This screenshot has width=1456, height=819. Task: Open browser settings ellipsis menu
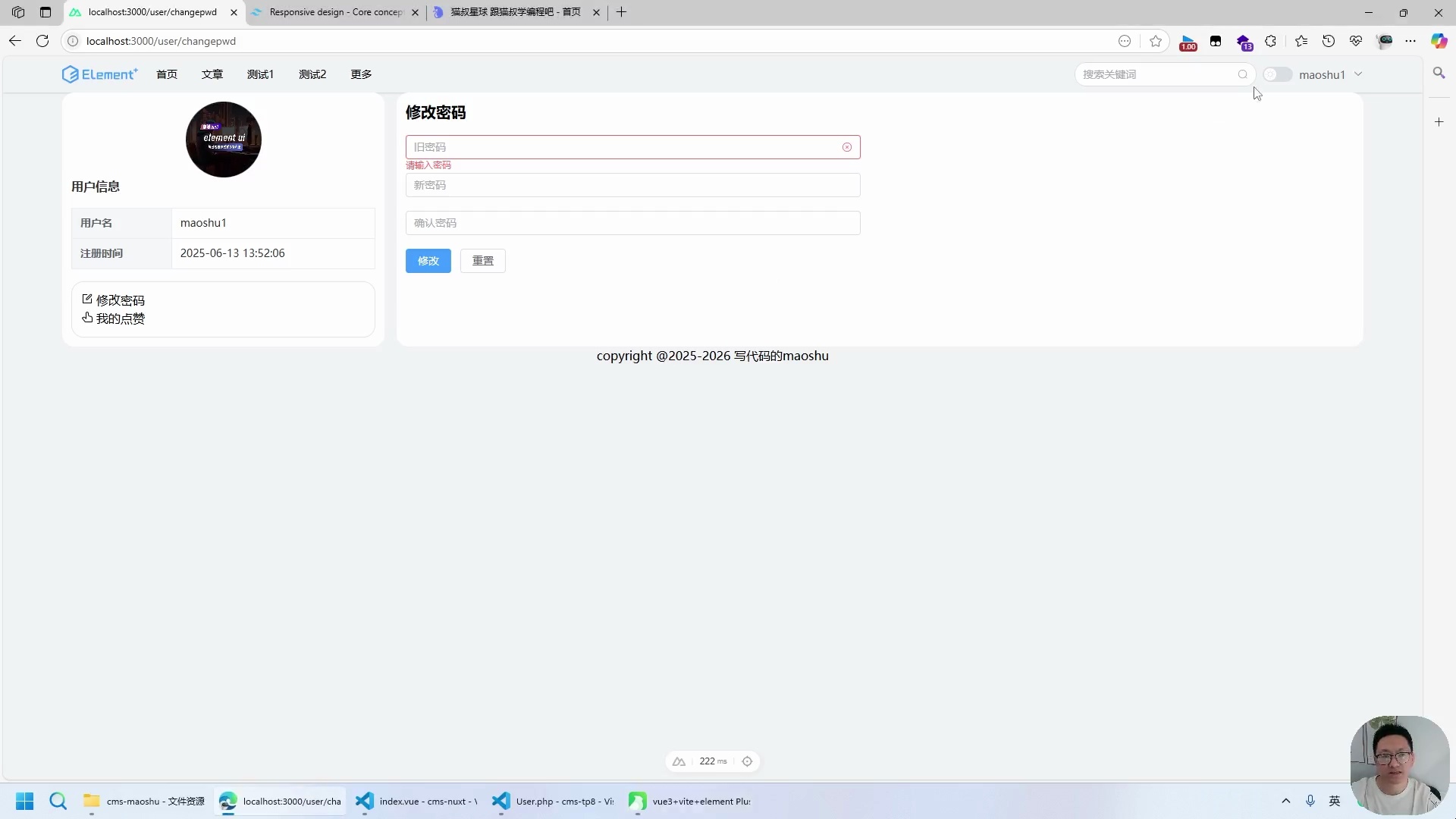tap(1410, 41)
